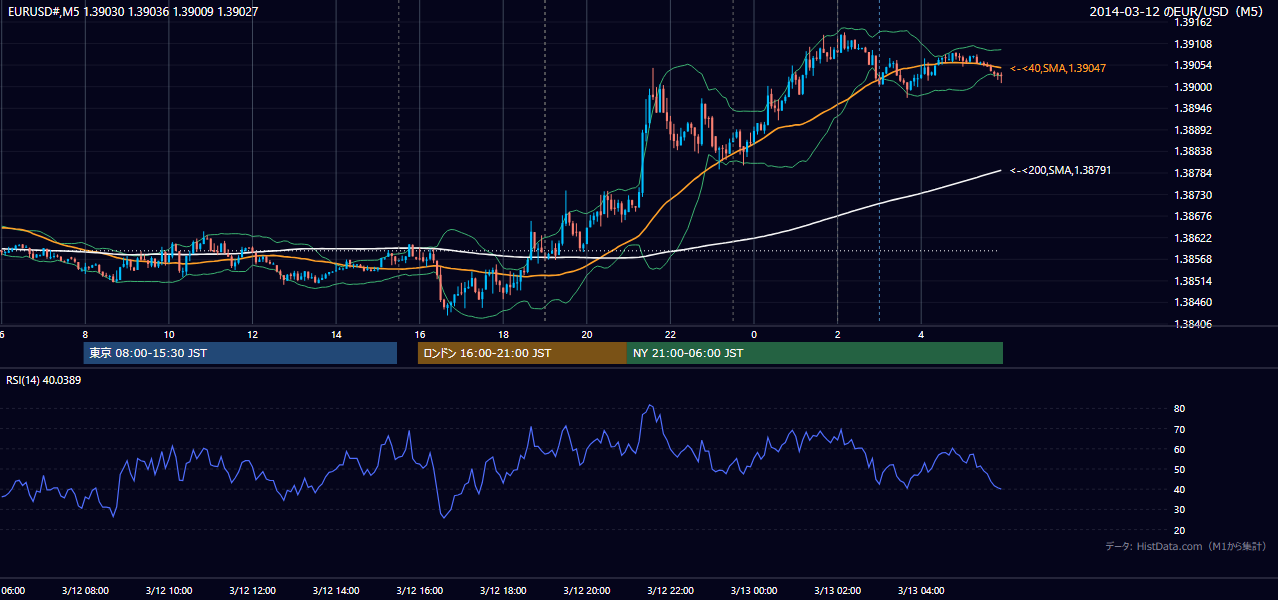1278x600 pixels.
Task: Click the 3/12 20:00 time label
Action: click(x=587, y=591)
